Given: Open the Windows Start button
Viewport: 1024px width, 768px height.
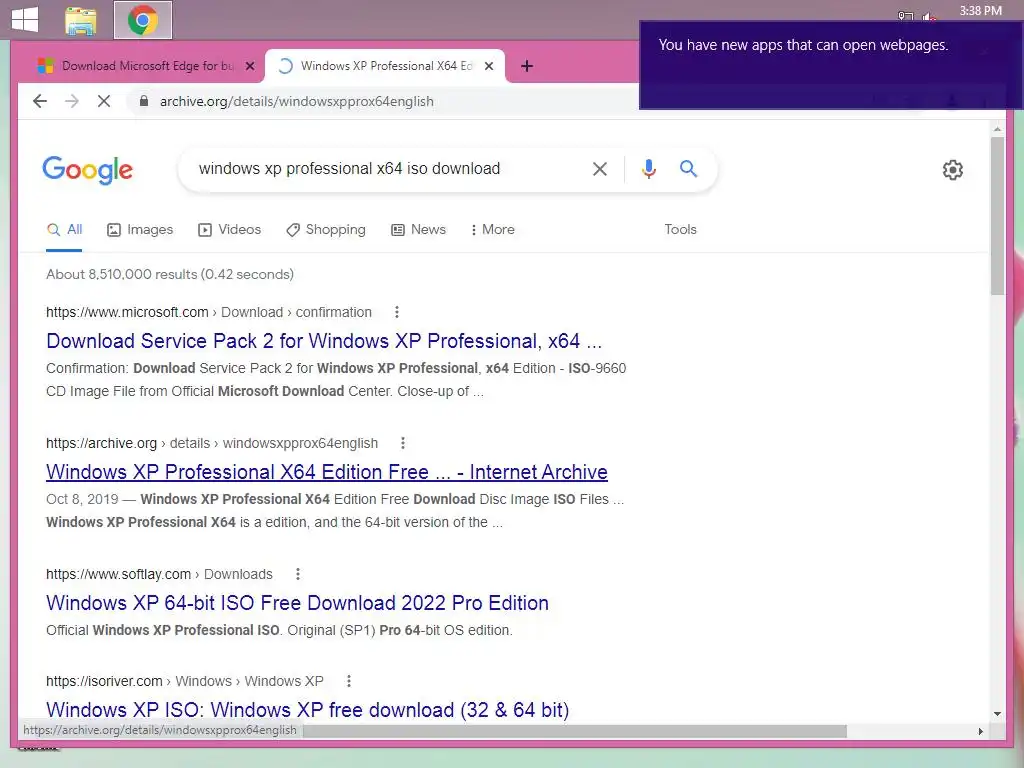Looking at the screenshot, I should click(25, 19).
